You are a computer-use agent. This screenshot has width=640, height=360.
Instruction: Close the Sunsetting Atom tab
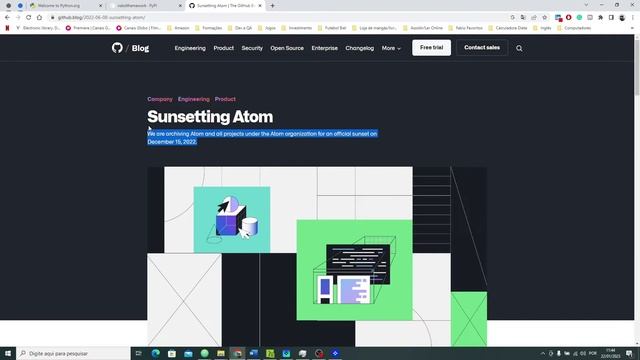pos(260,6)
